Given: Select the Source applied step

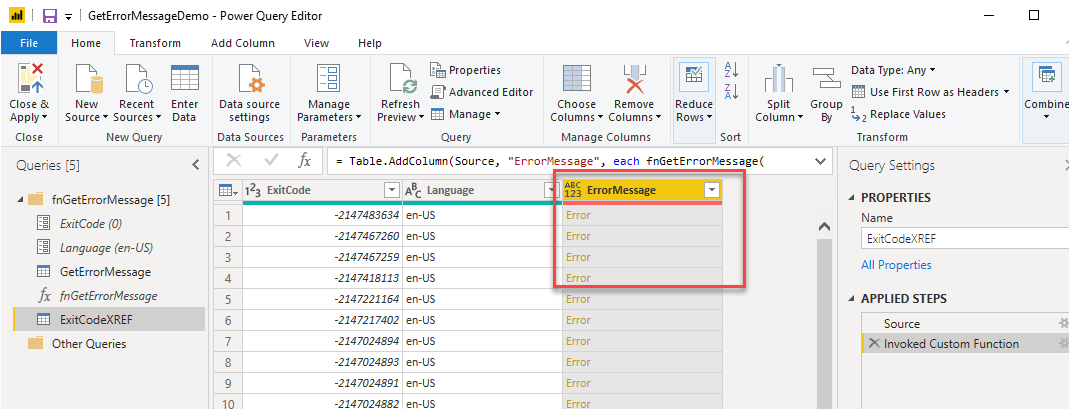Looking at the screenshot, I should point(901,324).
